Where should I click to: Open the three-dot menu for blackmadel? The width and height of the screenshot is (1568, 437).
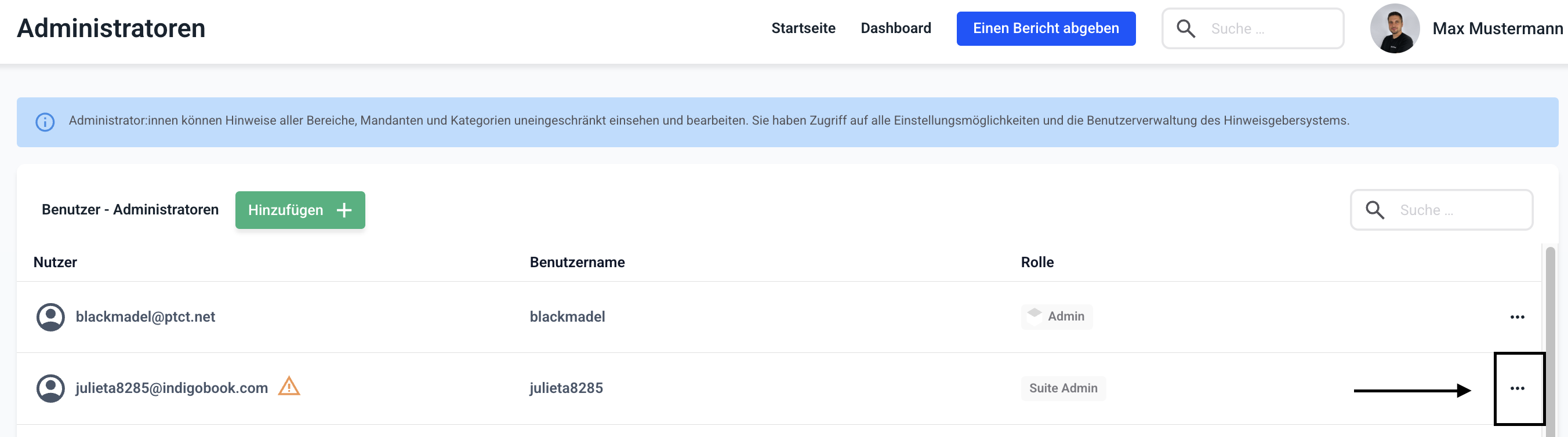click(x=1517, y=317)
